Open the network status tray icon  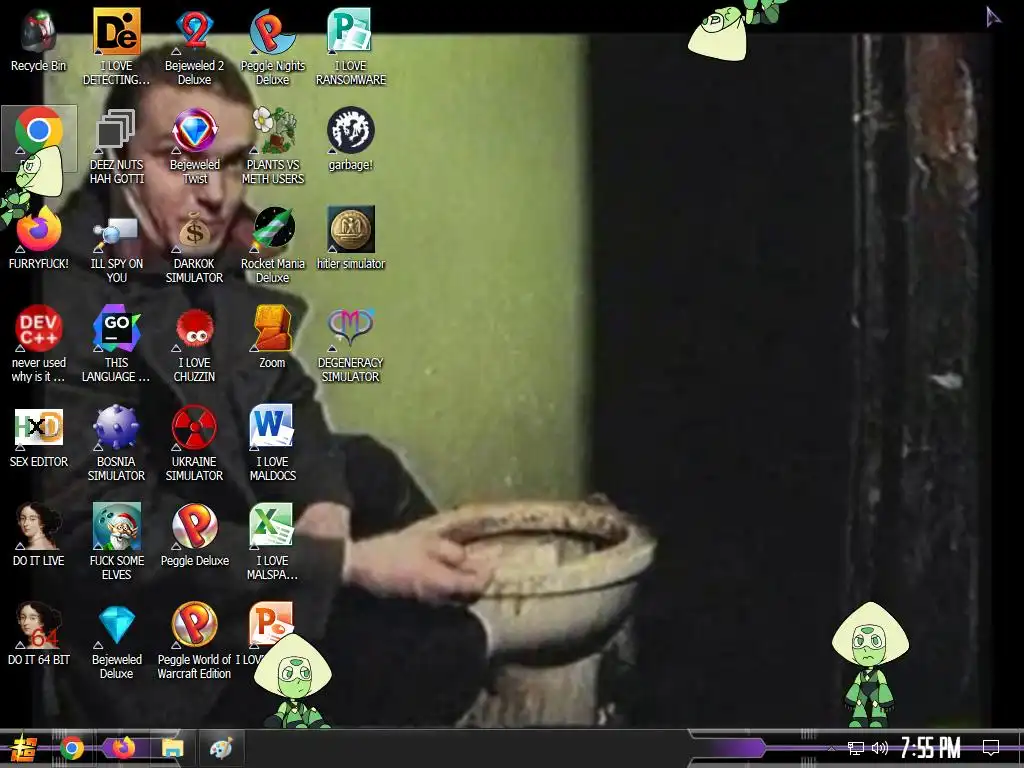tap(856, 748)
